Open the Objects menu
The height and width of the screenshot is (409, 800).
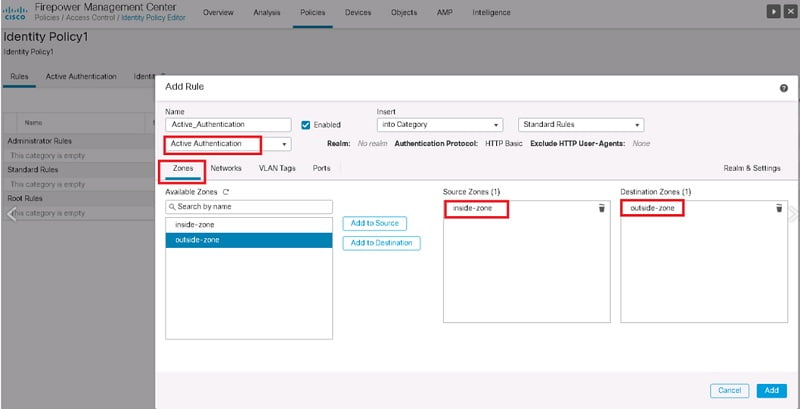click(404, 13)
